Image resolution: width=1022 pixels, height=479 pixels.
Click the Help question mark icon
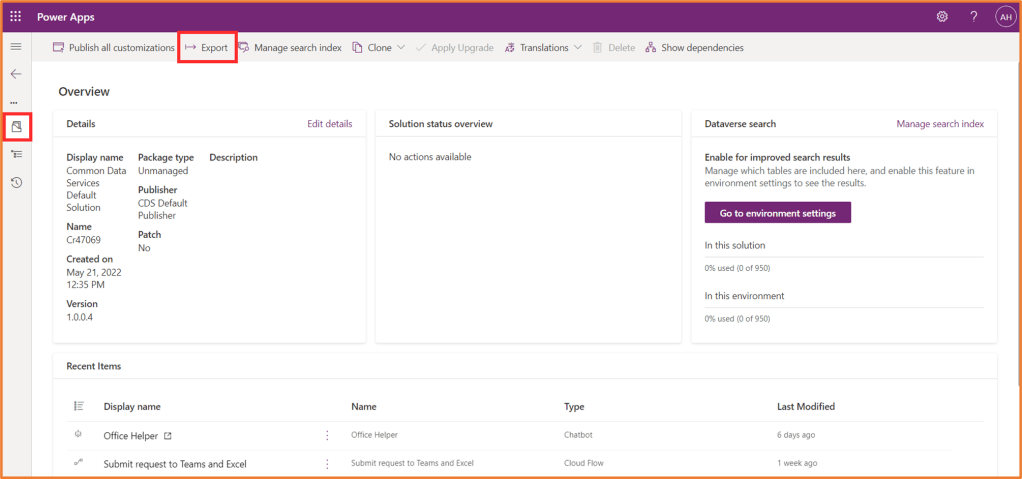coord(973,17)
